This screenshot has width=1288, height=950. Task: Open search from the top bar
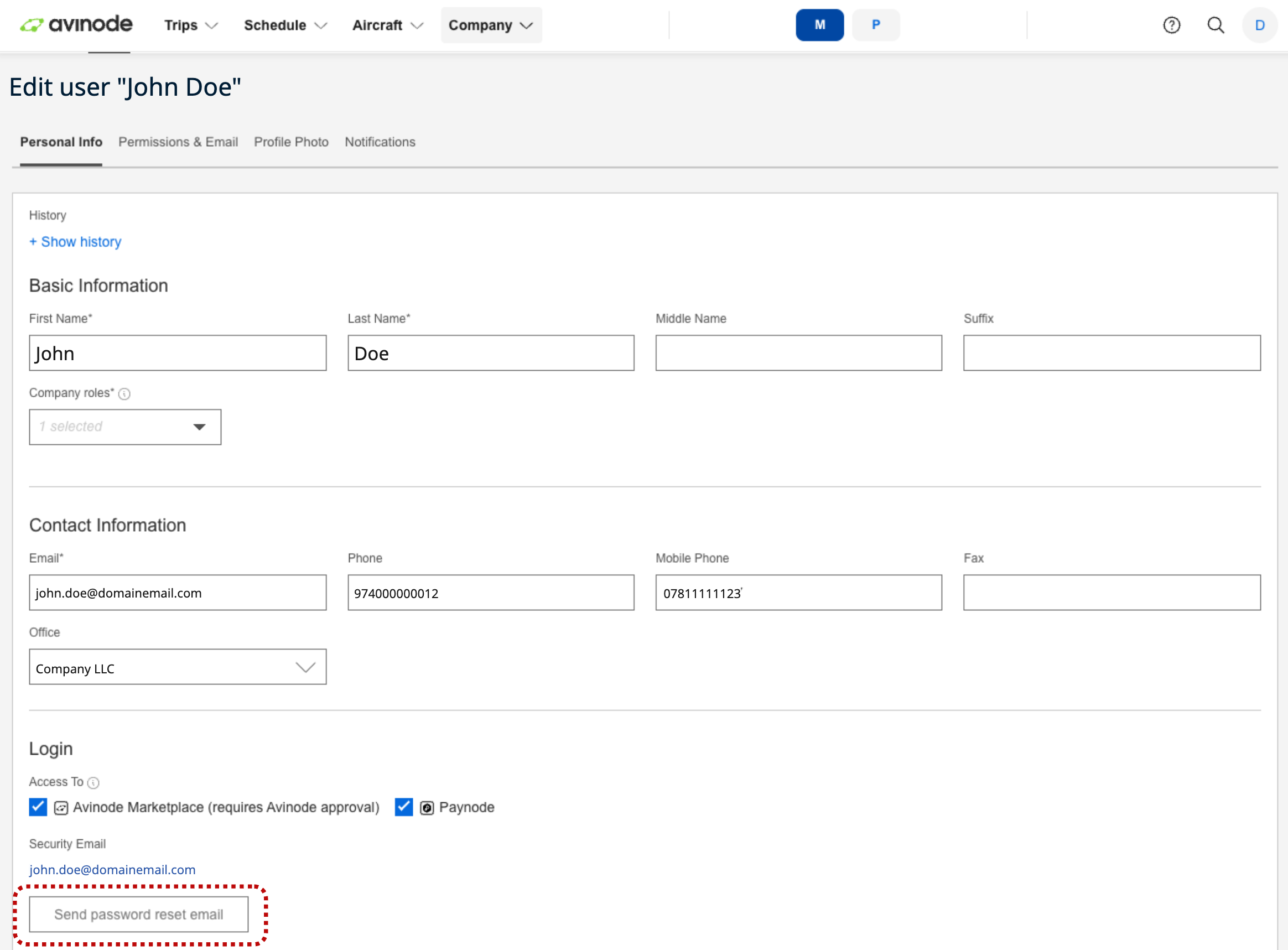[x=1216, y=25]
